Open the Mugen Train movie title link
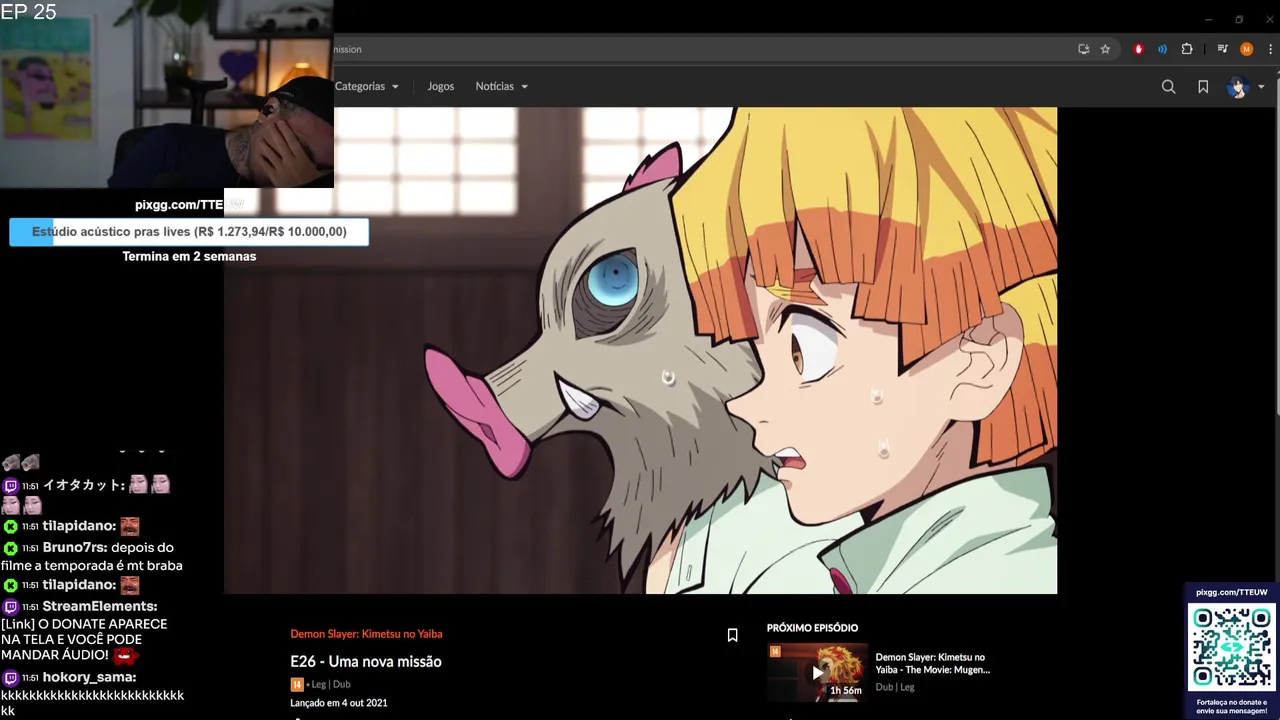 coord(932,663)
